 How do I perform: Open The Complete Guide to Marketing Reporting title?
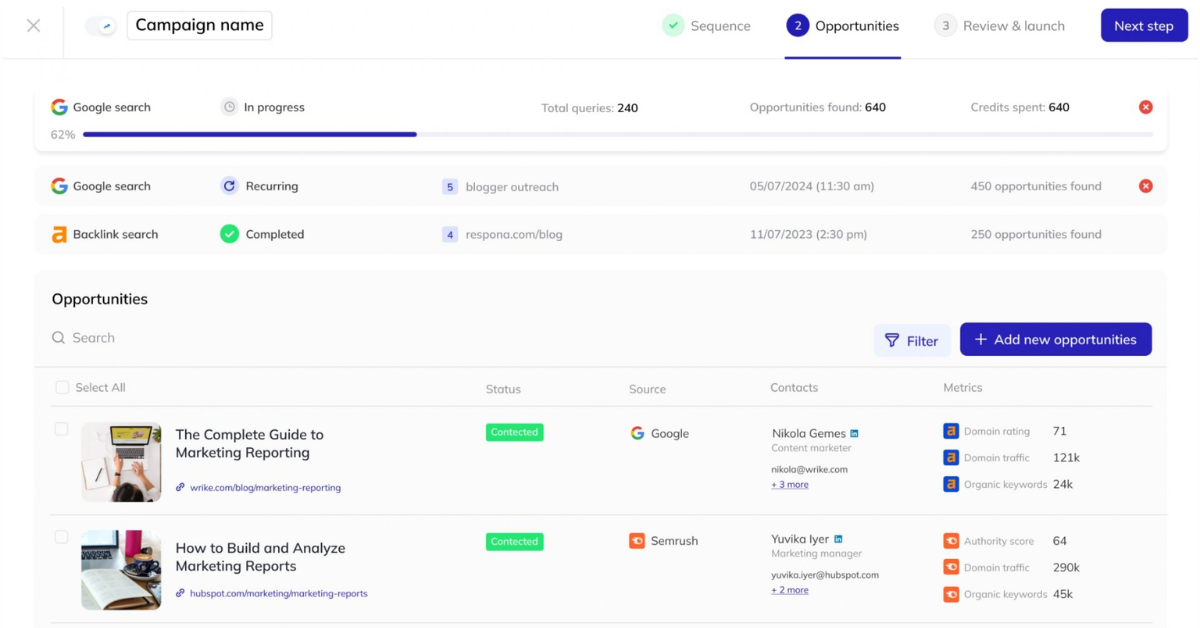249,443
